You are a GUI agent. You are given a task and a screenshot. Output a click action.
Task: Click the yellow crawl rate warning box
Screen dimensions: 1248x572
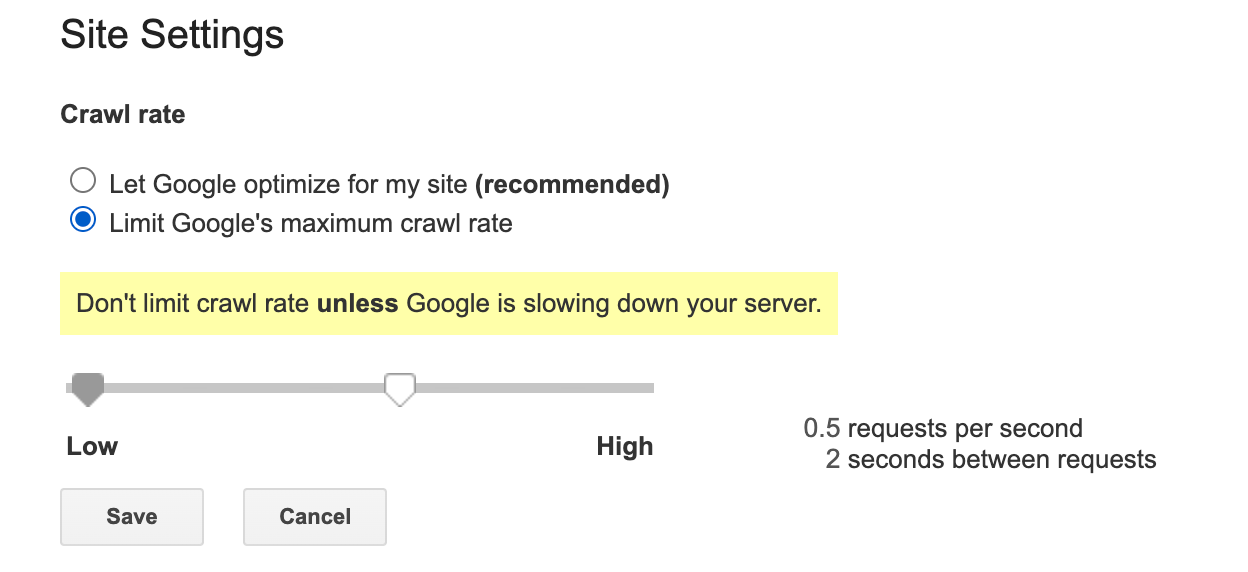pos(448,303)
